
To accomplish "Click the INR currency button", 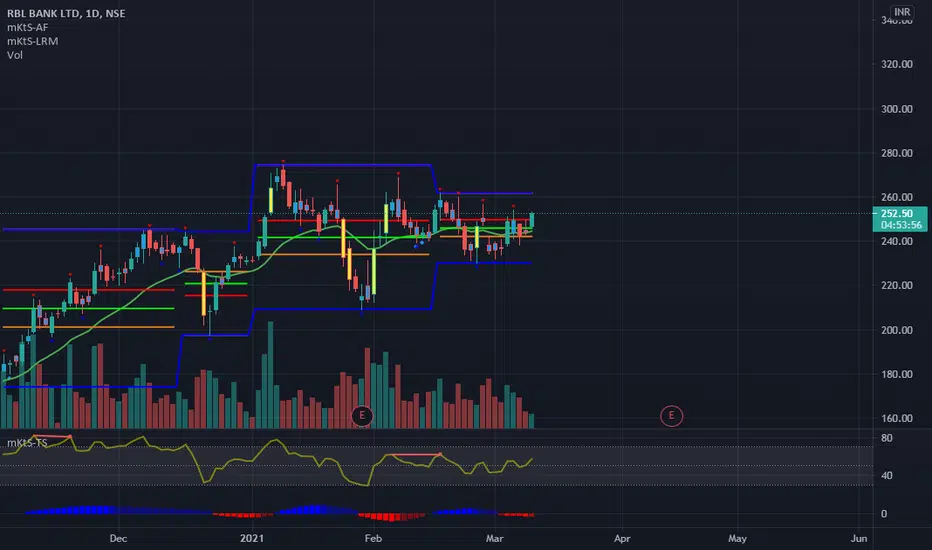I will pyautogui.click(x=902, y=12).
